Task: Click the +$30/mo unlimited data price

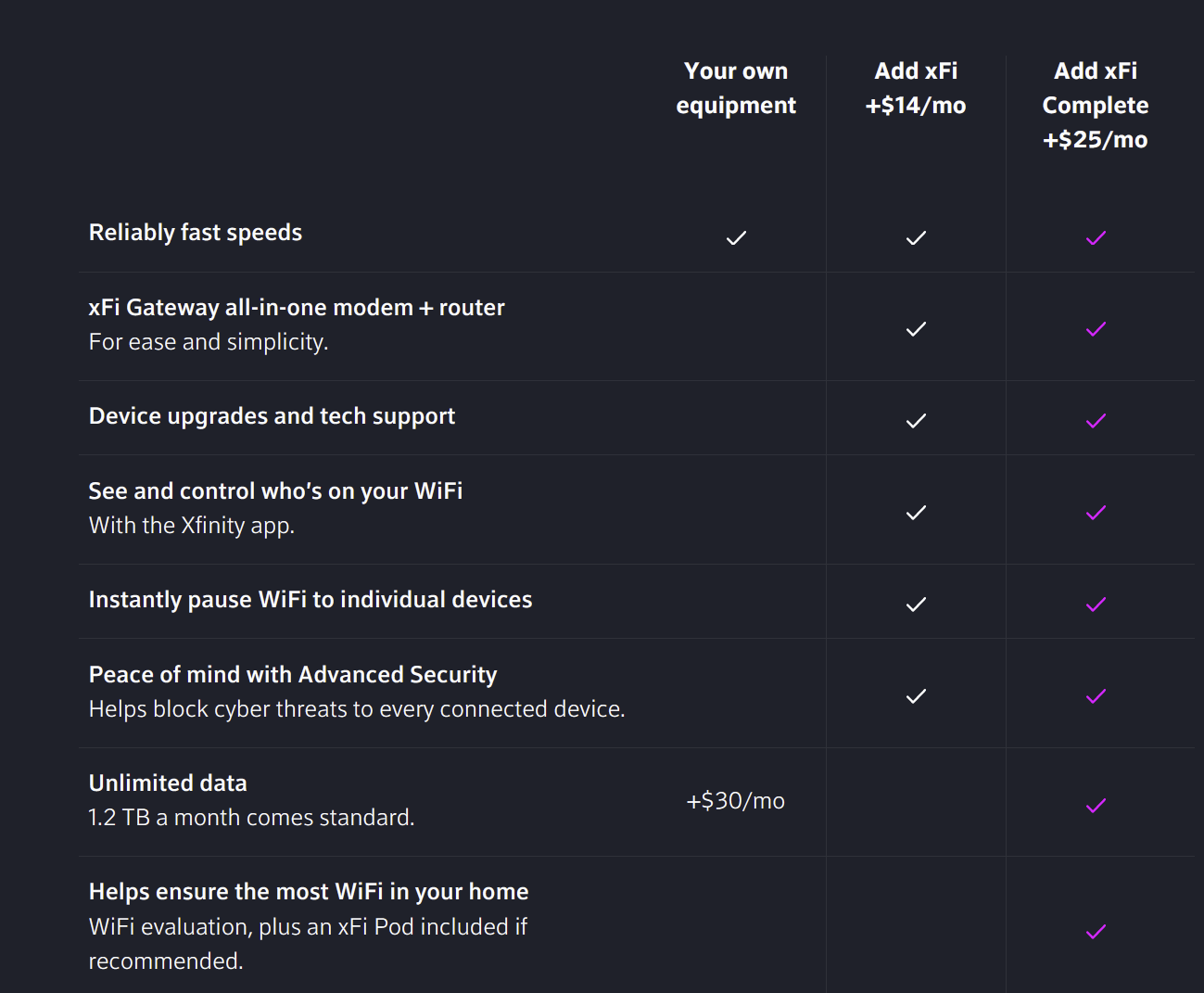Action: coord(736,801)
